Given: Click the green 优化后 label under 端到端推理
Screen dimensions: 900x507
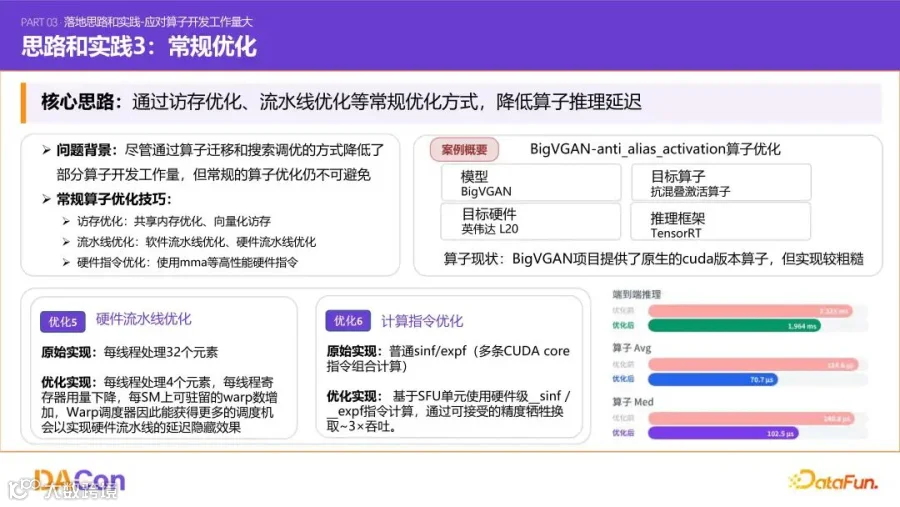Looking at the screenshot, I should coord(623,326).
